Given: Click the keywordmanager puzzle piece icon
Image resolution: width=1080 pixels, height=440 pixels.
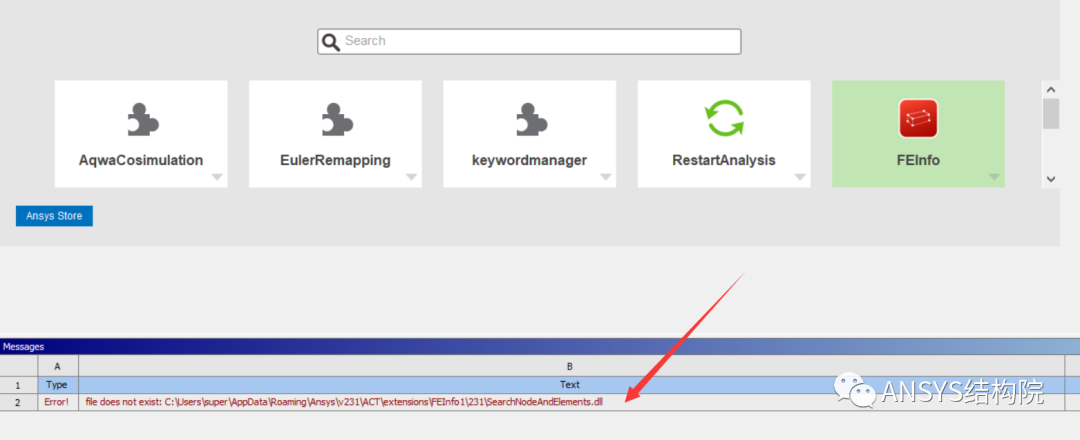Looking at the screenshot, I should point(532,118).
